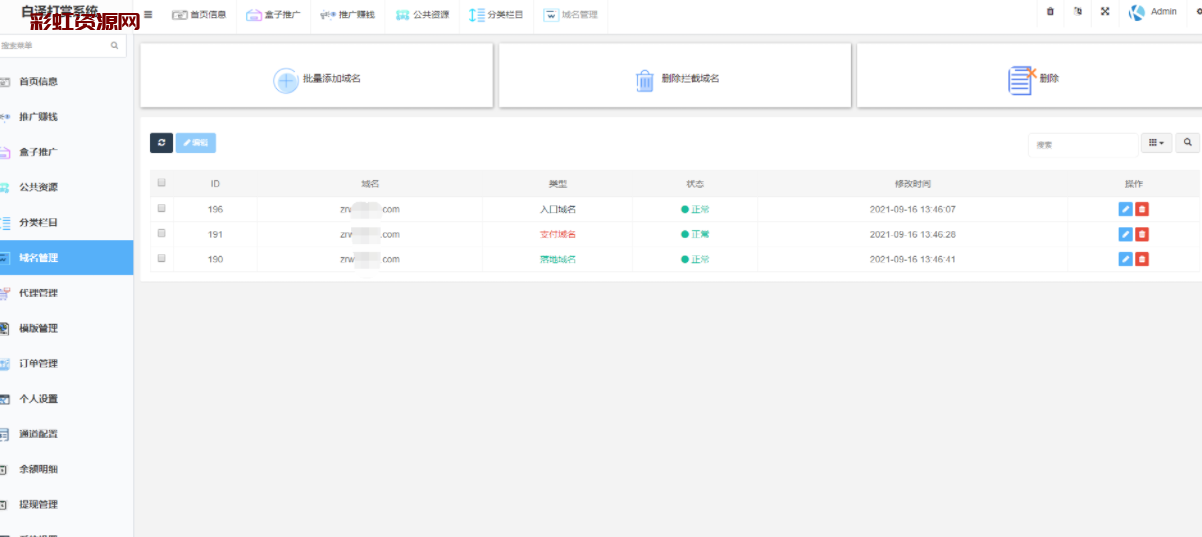Check the checkbox for row ID 190
The width and height of the screenshot is (1202, 537).
(161, 258)
